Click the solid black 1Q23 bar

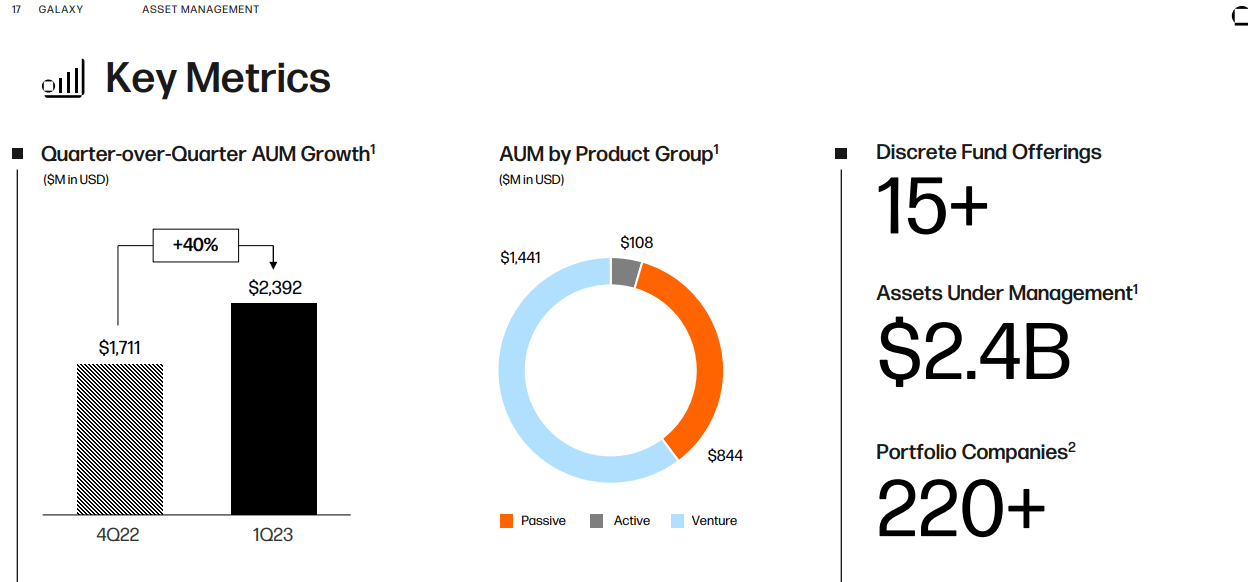[x=274, y=408]
